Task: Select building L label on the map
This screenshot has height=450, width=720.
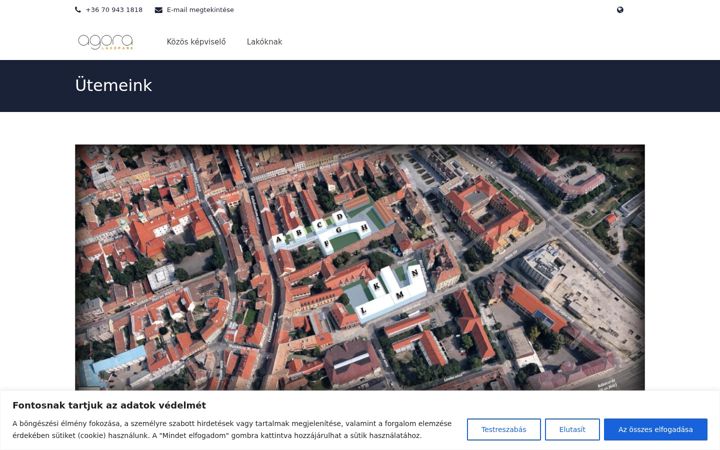Action: click(x=363, y=311)
